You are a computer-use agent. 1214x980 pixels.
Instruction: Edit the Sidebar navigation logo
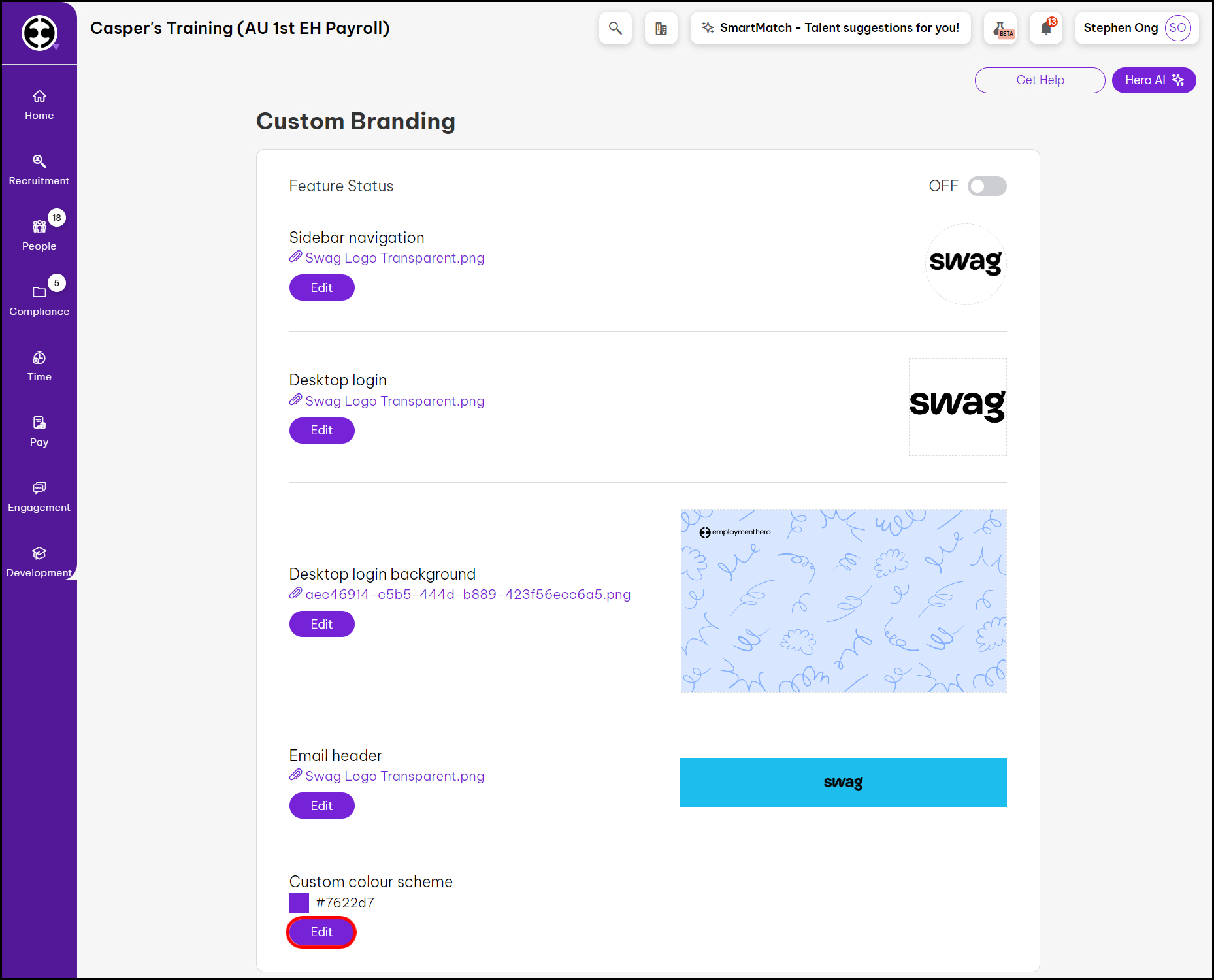(321, 287)
